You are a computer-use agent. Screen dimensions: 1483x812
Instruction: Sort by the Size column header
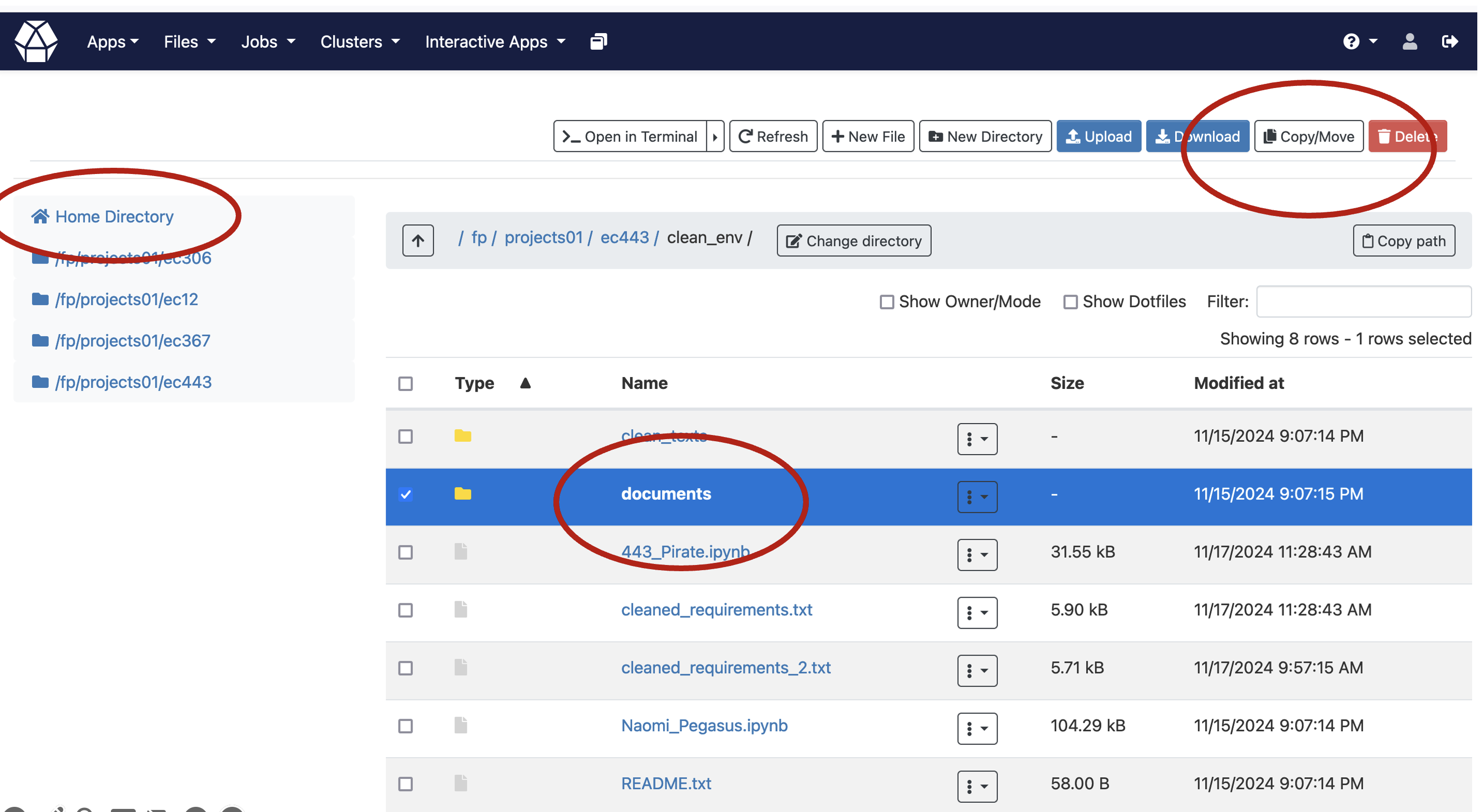point(1067,383)
